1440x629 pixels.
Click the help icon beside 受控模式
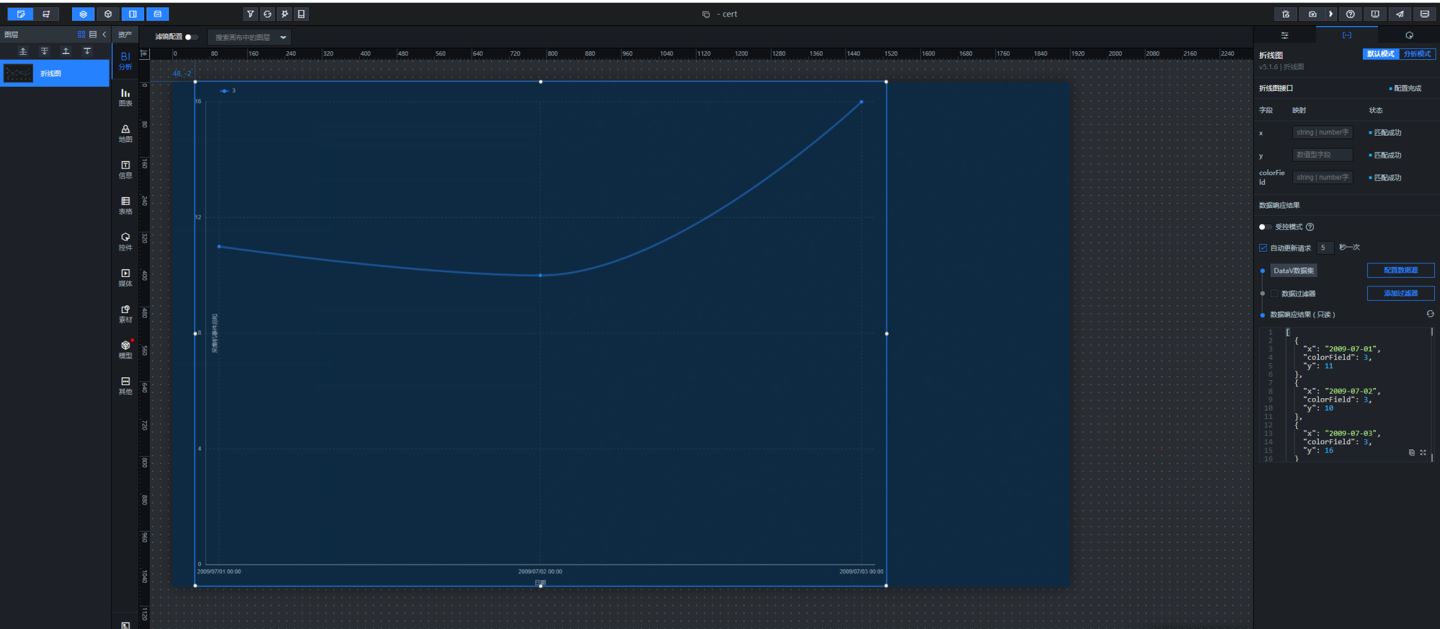pyautogui.click(x=1310, y=227)
